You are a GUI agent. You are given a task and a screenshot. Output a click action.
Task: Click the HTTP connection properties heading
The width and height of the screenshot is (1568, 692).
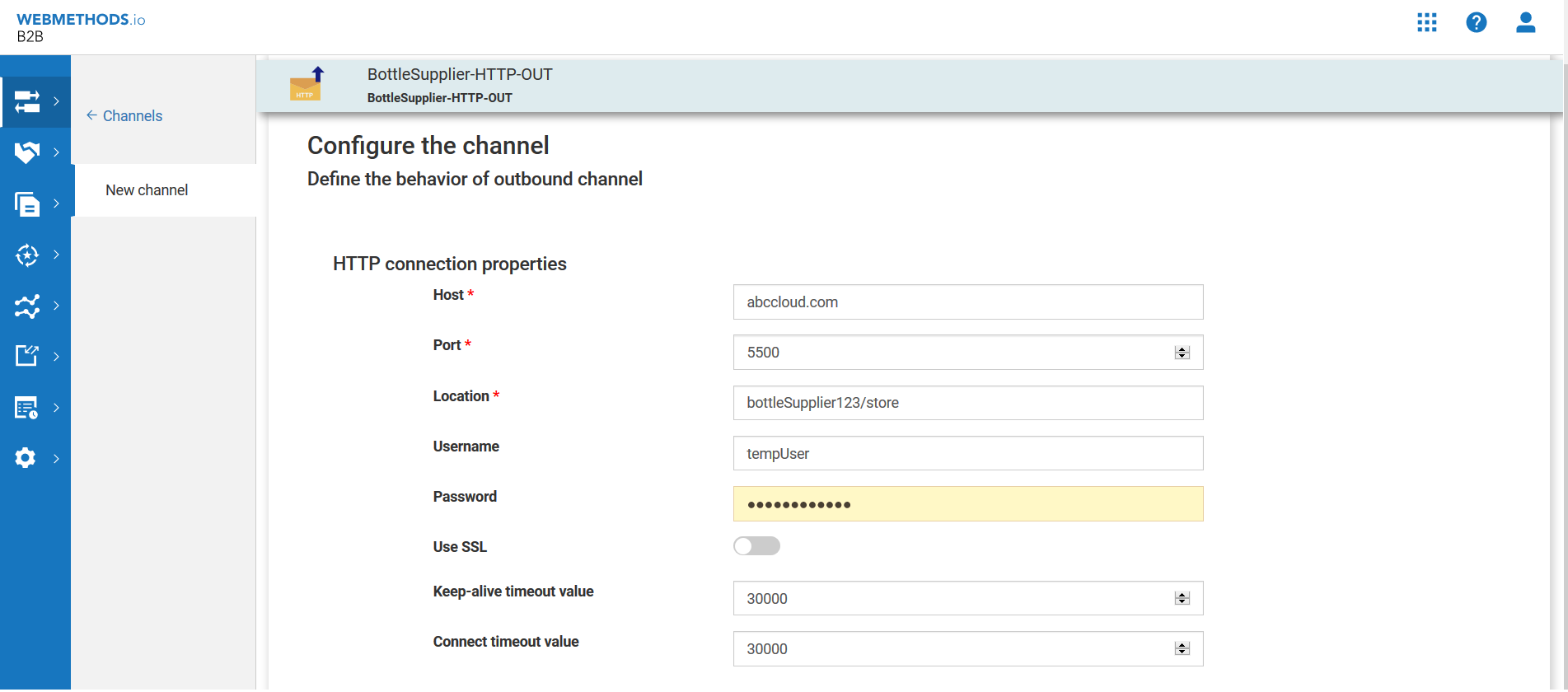point(450,264)
